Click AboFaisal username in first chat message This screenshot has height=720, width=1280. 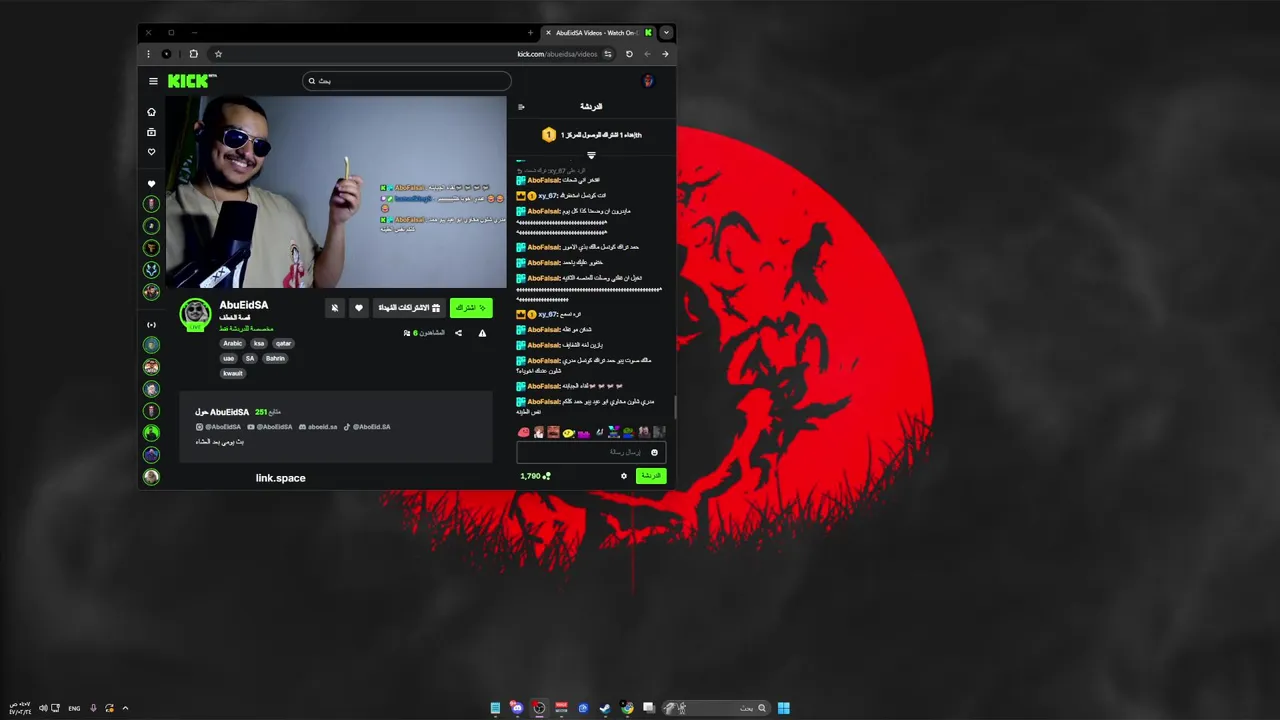click(544, 180)
